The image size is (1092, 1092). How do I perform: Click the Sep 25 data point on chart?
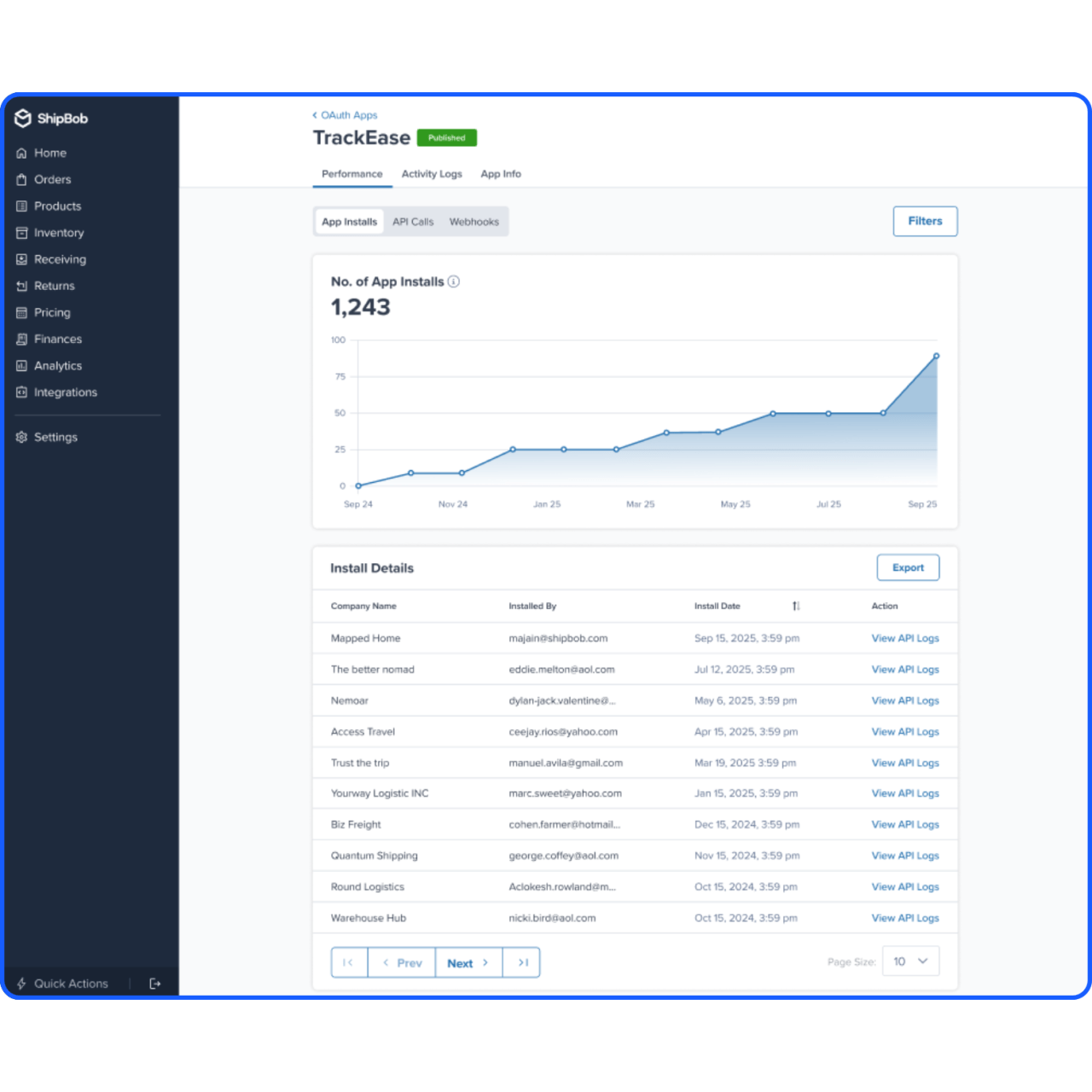[936, 357]
